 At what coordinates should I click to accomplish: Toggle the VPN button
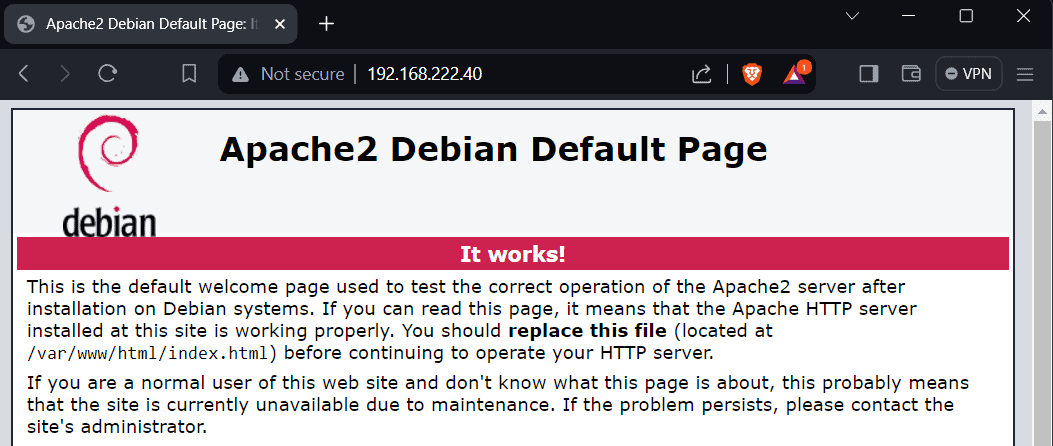[x=968, y=73]
